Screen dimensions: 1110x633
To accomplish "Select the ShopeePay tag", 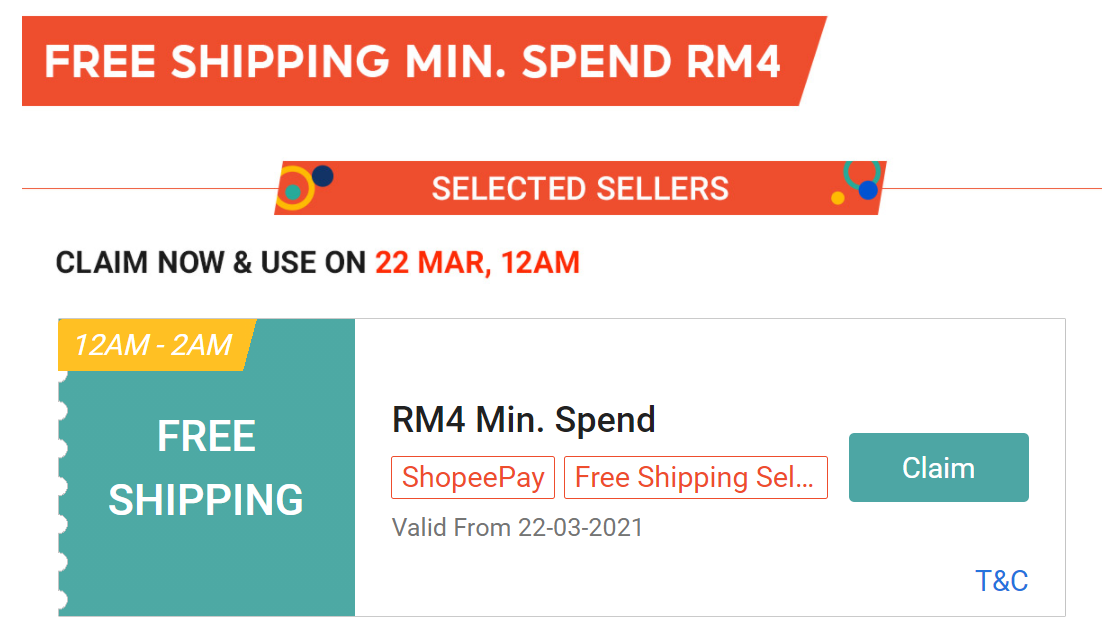I will pyautogui.click(x=472, y=477).
